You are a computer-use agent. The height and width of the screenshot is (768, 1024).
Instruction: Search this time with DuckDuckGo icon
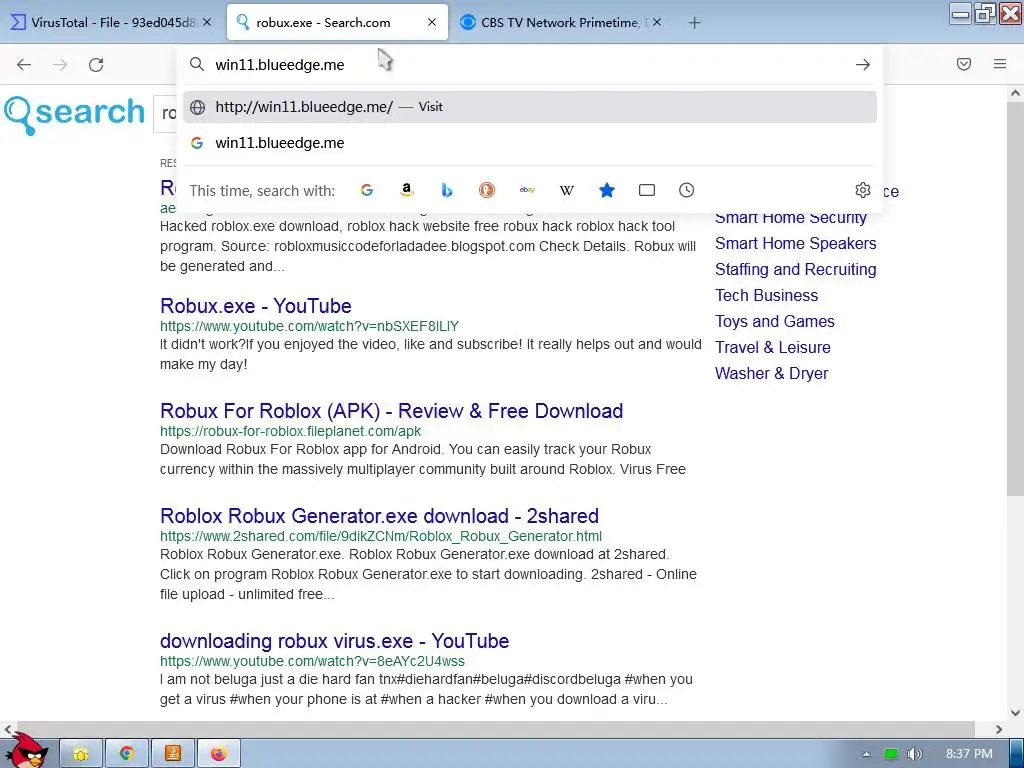[x=487, y=190]
